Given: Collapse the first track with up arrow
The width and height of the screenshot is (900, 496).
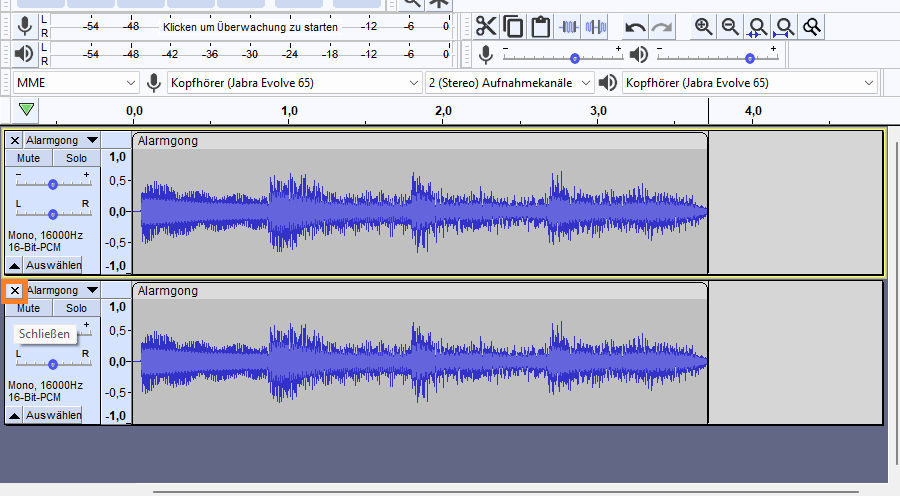Looking at the screenshot, I should coord(14,265).
